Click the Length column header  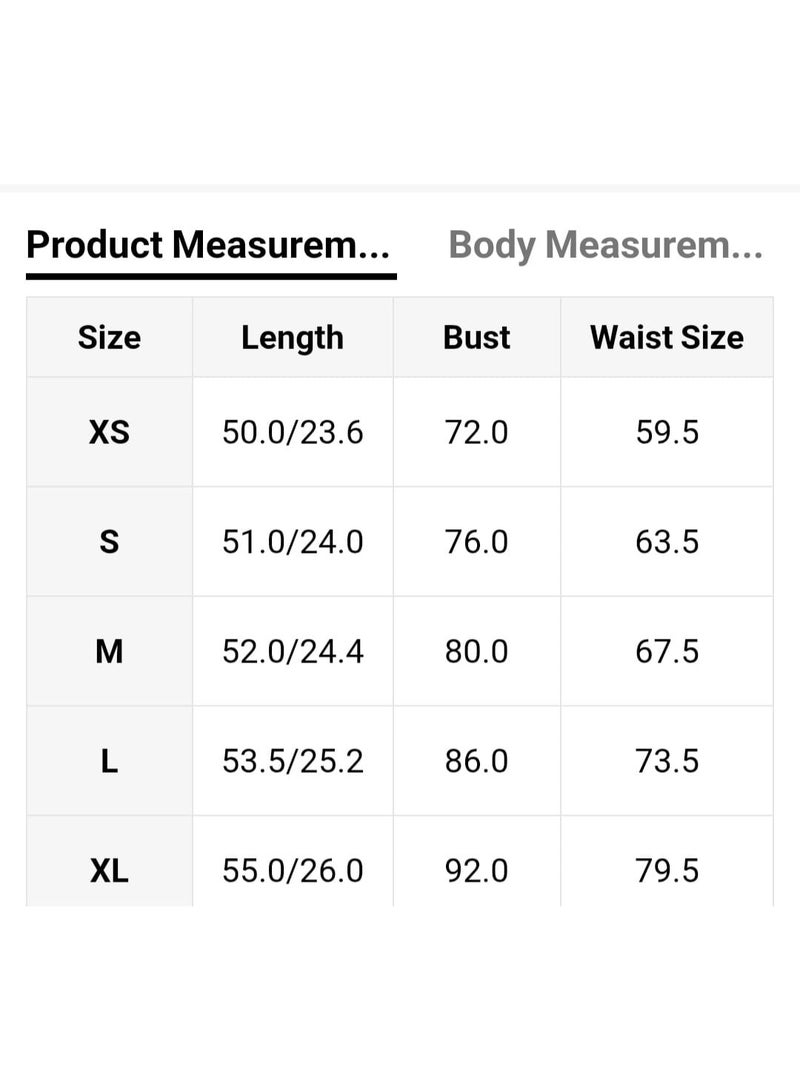coord(292,337)
